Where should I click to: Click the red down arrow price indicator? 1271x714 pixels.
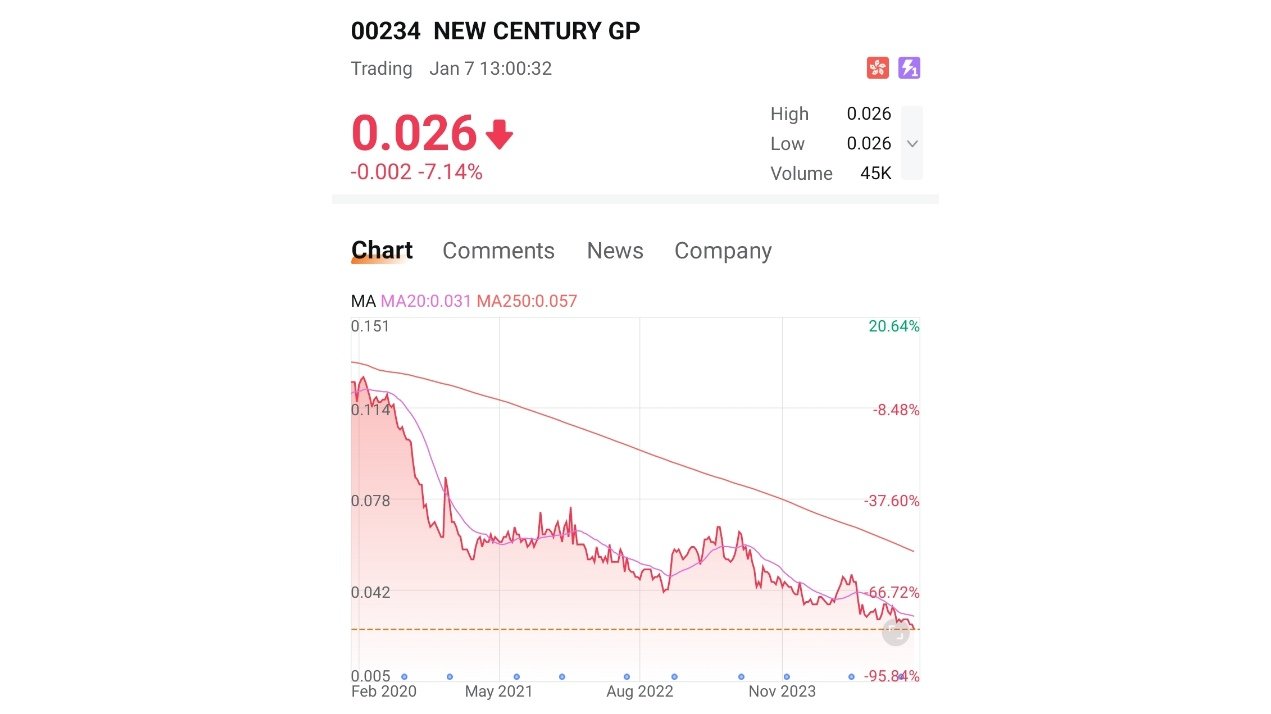499,134
